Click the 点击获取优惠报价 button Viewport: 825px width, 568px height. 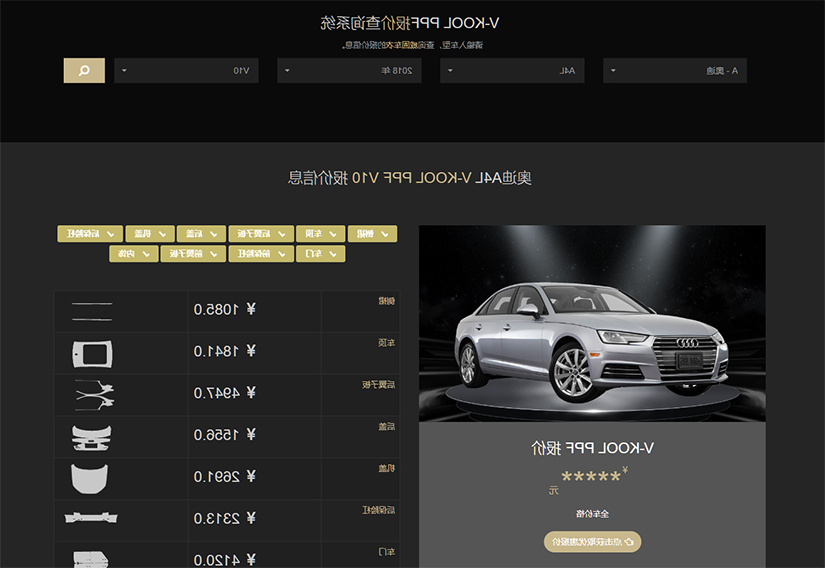pos(592,542)
